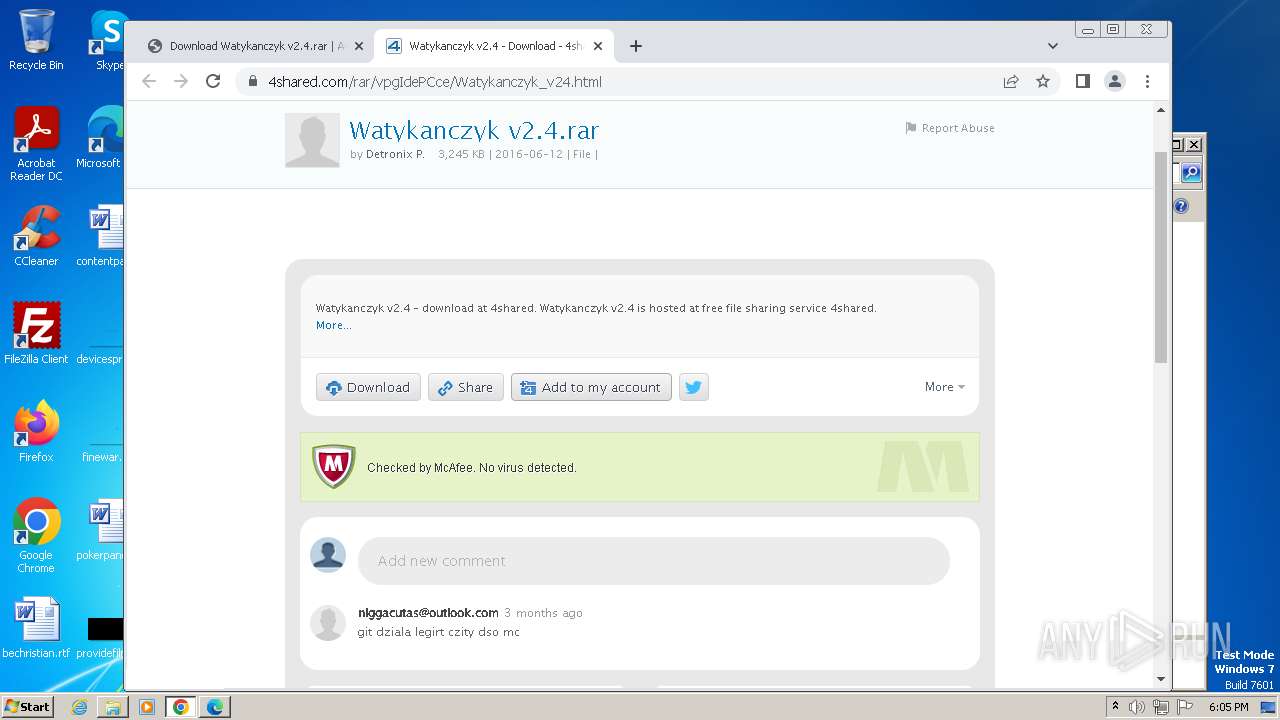Click the site lock icon in address bar
Image resolution: width=1280 pixels, height=720 pixels.
coord(253,82)
